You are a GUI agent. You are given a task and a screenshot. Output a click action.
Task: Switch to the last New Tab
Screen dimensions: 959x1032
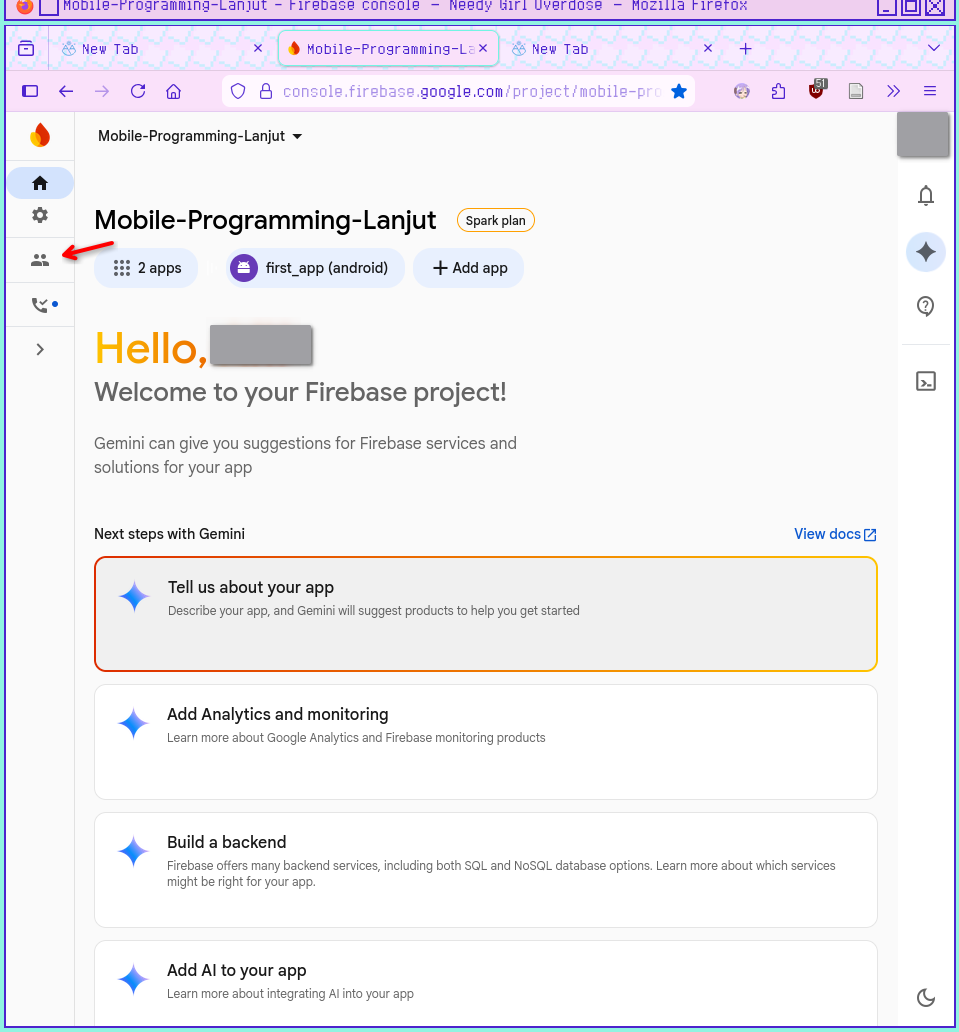pos(600,49)
